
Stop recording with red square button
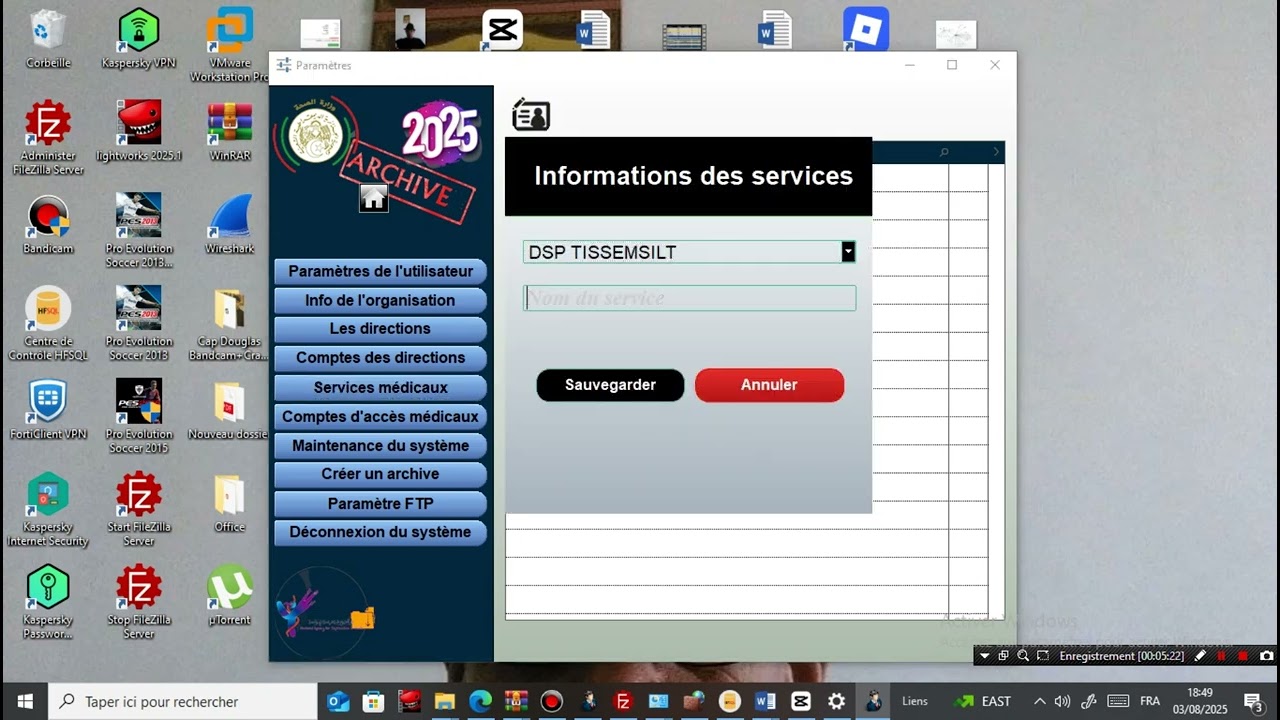tap(1243, 656)
